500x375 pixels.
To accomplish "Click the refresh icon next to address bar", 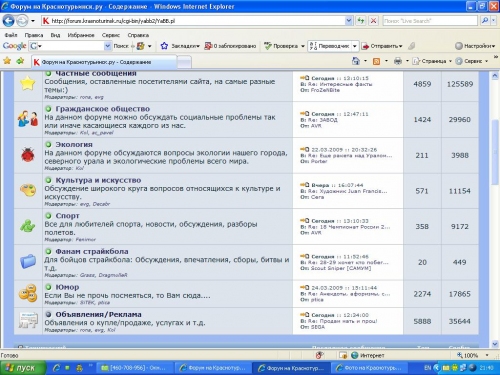I will click(x=361, y=21).
